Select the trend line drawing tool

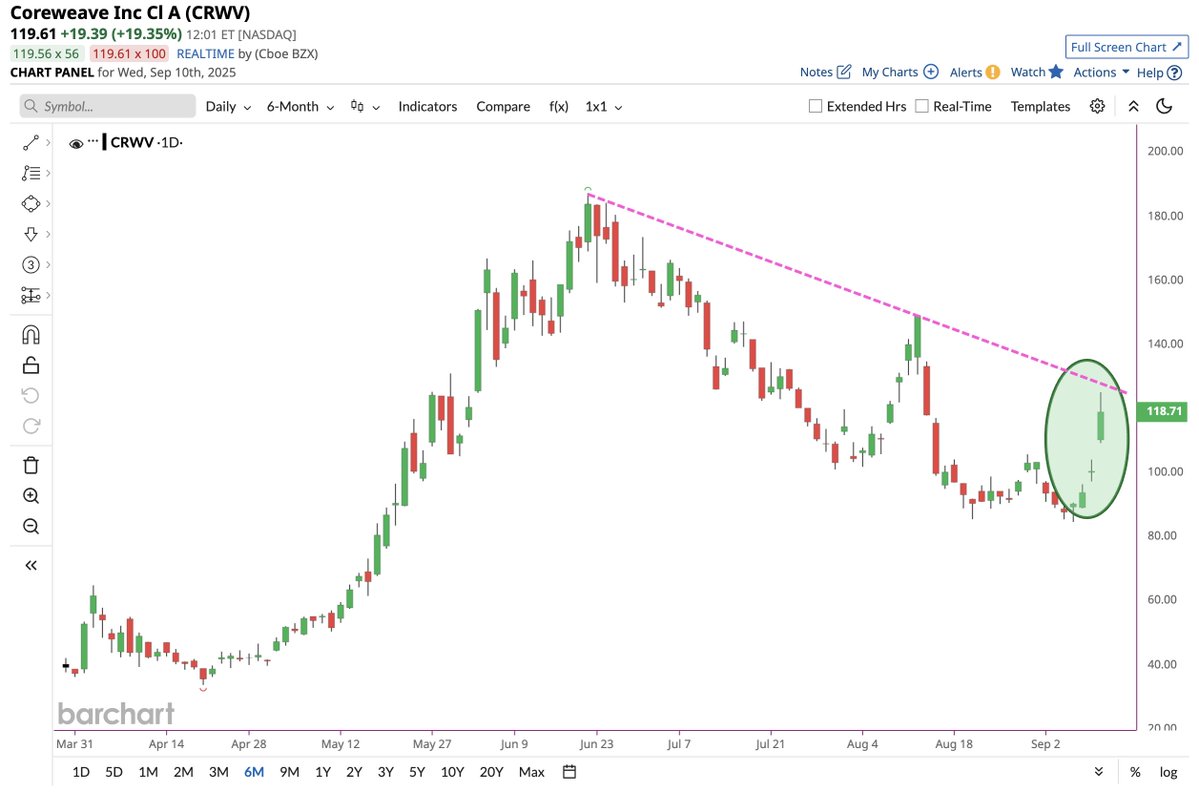(x=31, y=143)
